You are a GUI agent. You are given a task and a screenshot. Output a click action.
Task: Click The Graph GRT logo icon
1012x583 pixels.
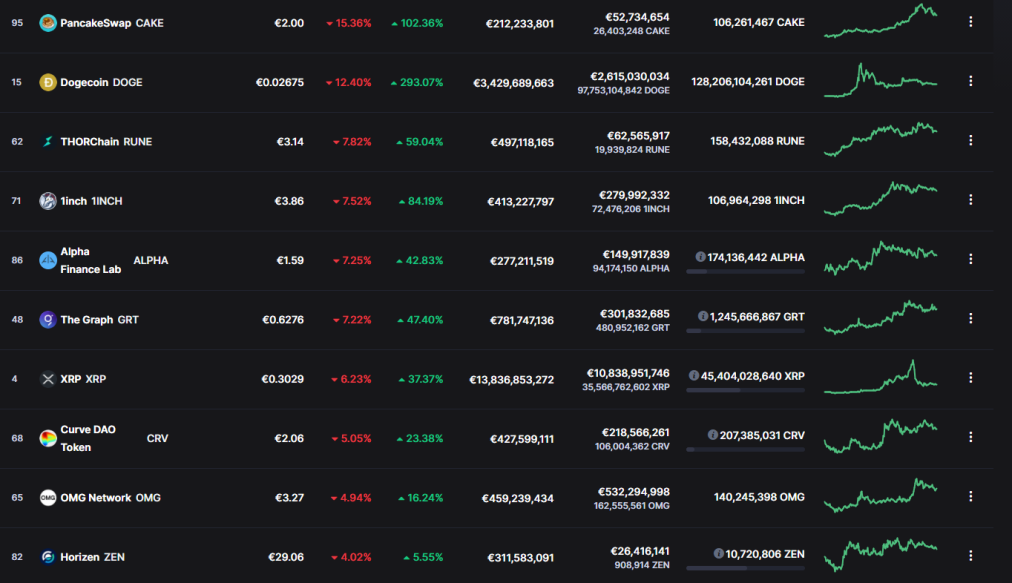pyautogui.click(x=48, y=320)
